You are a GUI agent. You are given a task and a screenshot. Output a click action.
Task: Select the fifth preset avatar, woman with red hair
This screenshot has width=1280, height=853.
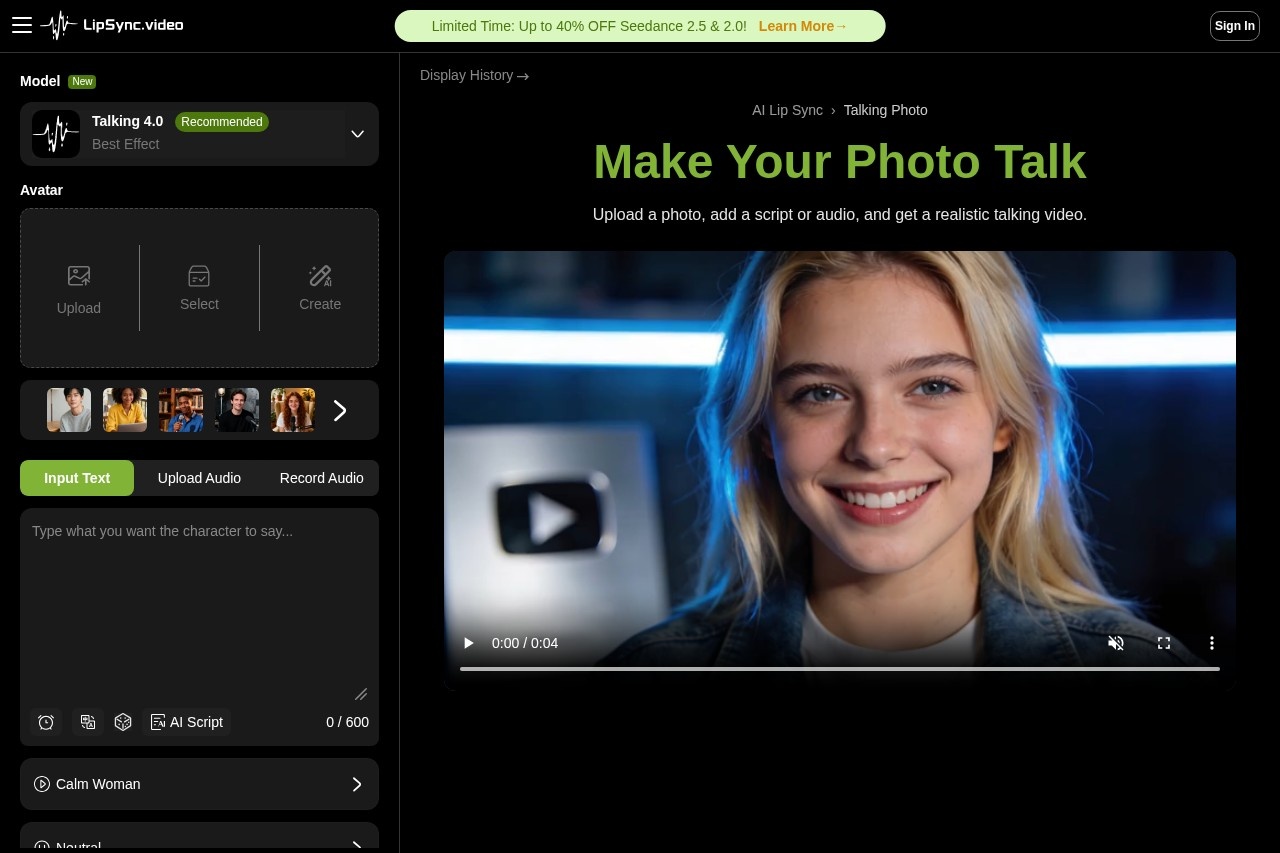coord(293,410)
